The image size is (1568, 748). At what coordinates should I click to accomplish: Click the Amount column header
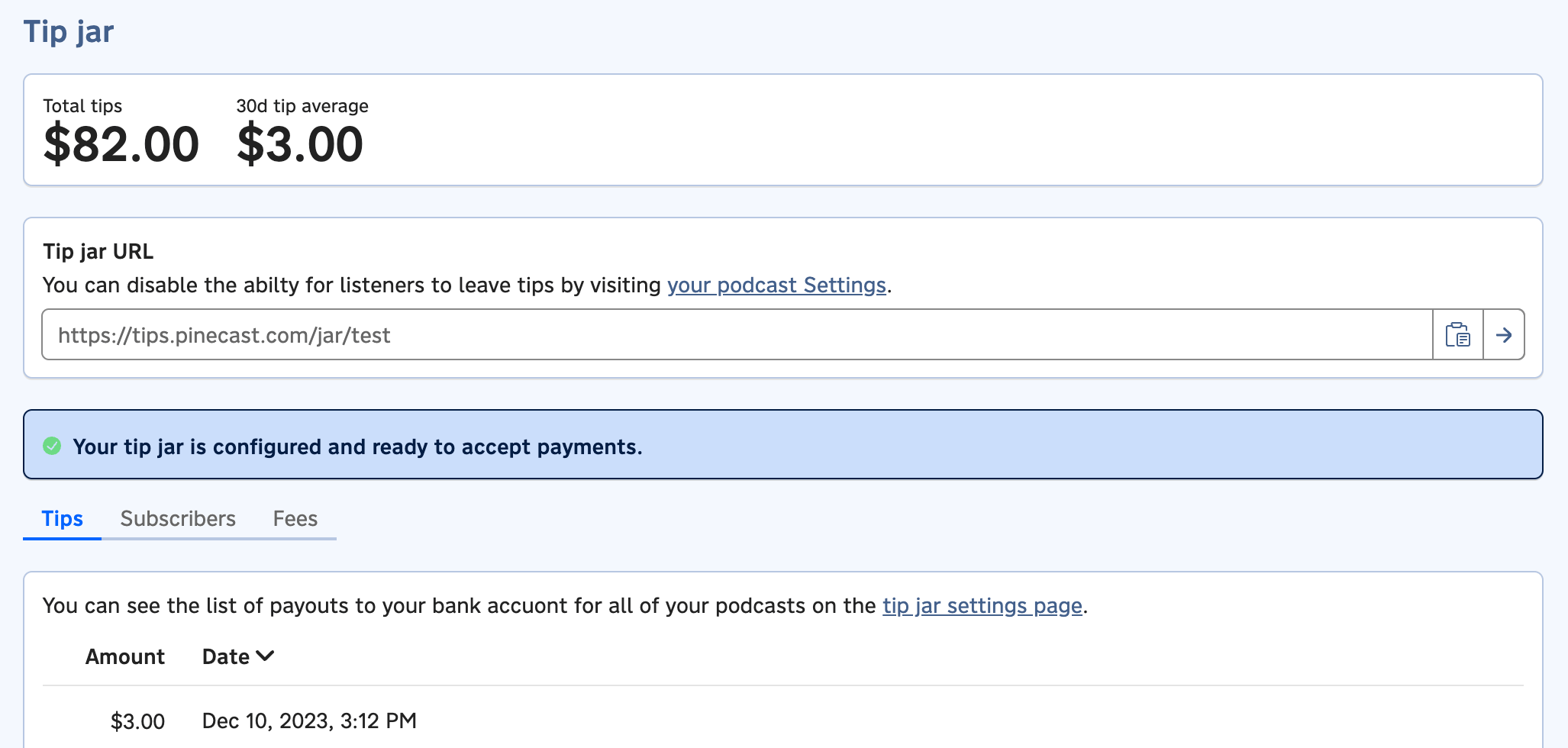tap(125, 656)
